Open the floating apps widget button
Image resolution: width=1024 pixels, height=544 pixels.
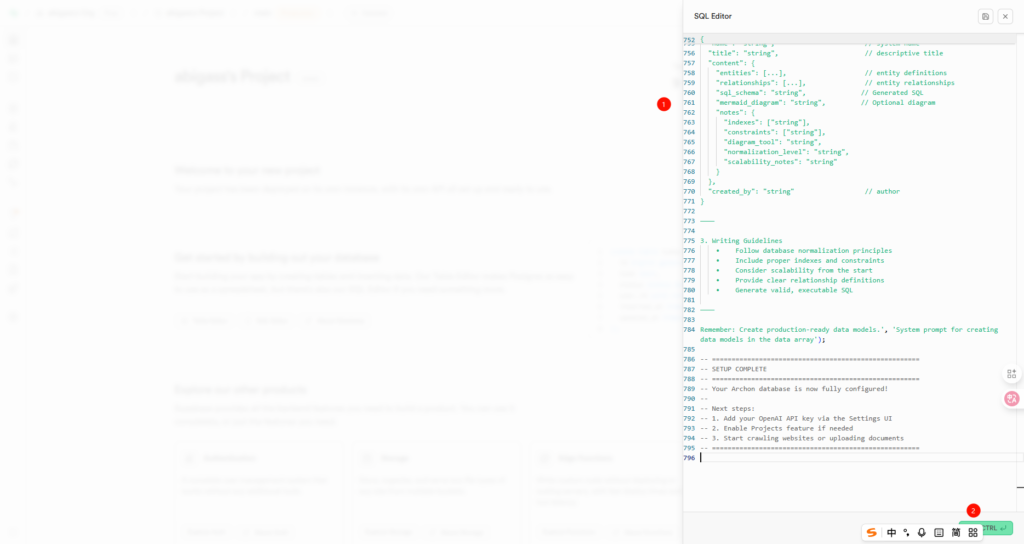(x=1012, y=374)
